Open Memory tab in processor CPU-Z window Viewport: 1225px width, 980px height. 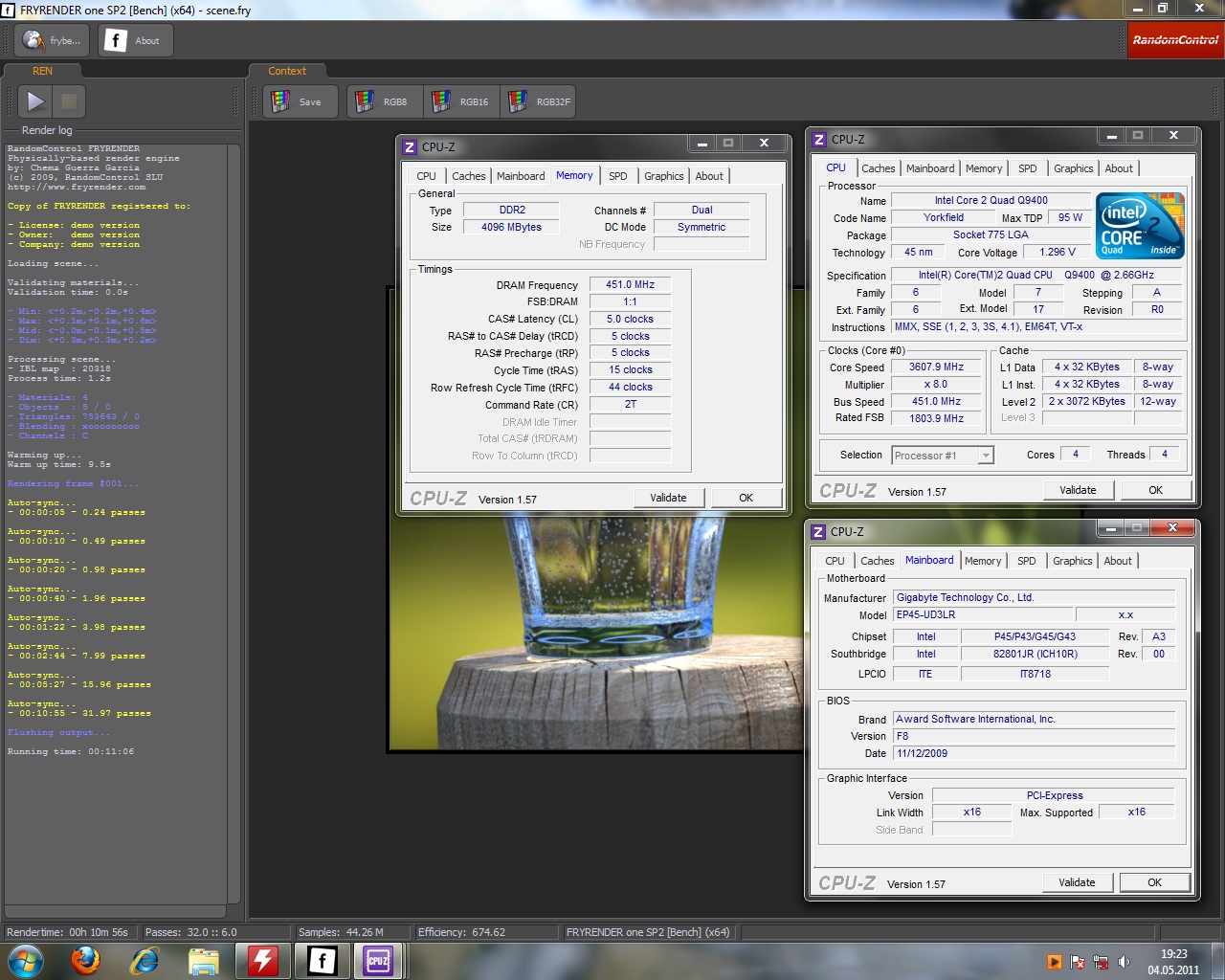coord(984,168)
